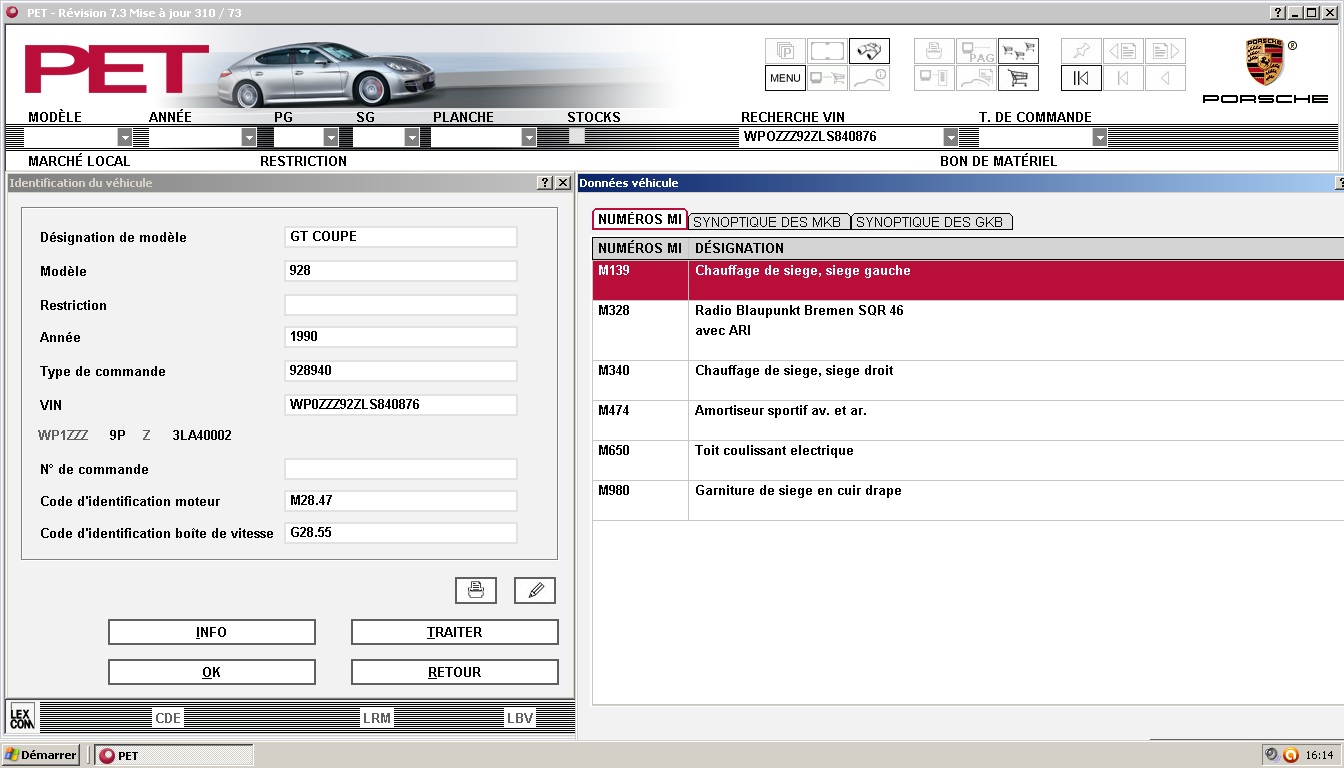
Task: Click the monitor-to-list icon
Action: pyautogui.click(x=935, y=78)
